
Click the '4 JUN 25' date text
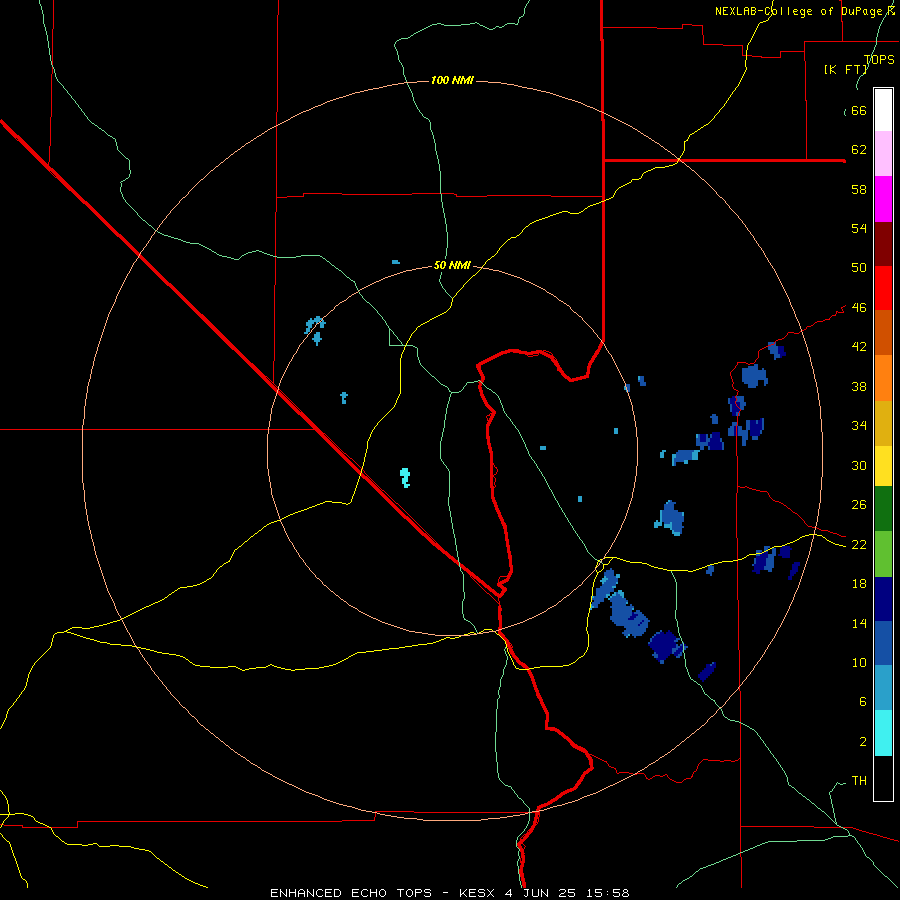pos(541,893)
